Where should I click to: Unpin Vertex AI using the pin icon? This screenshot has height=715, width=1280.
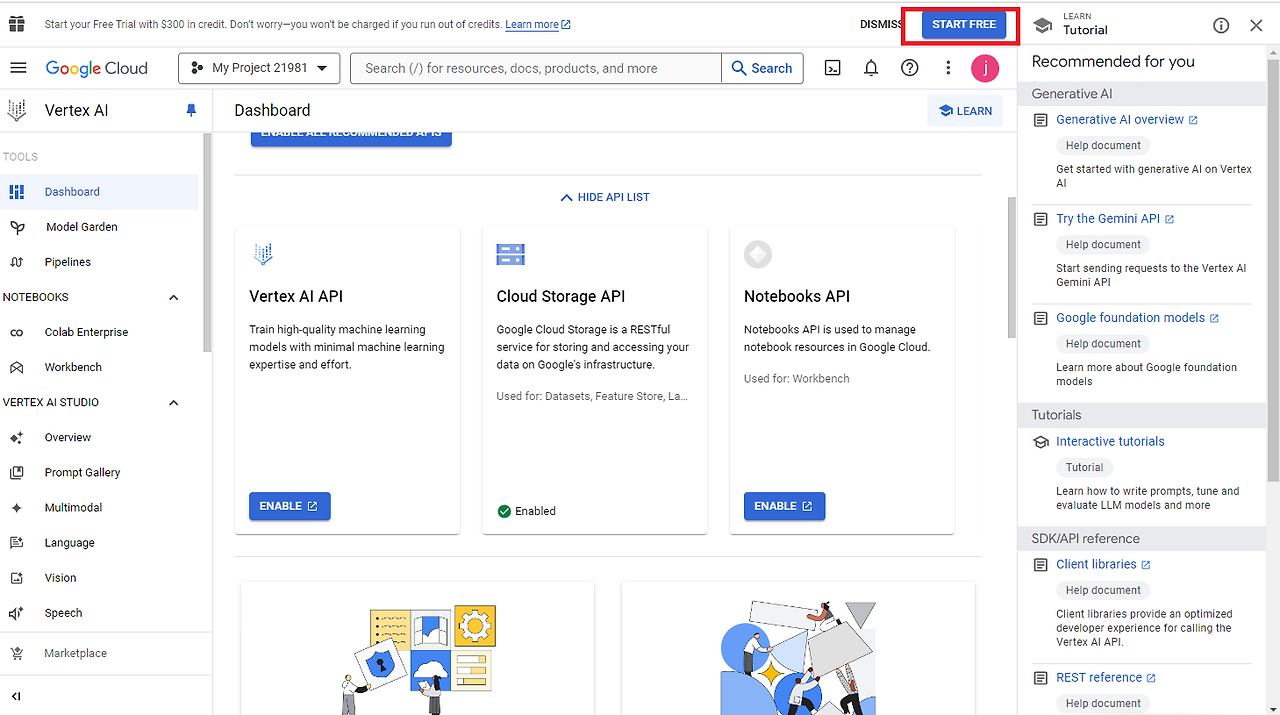(191, 111)
